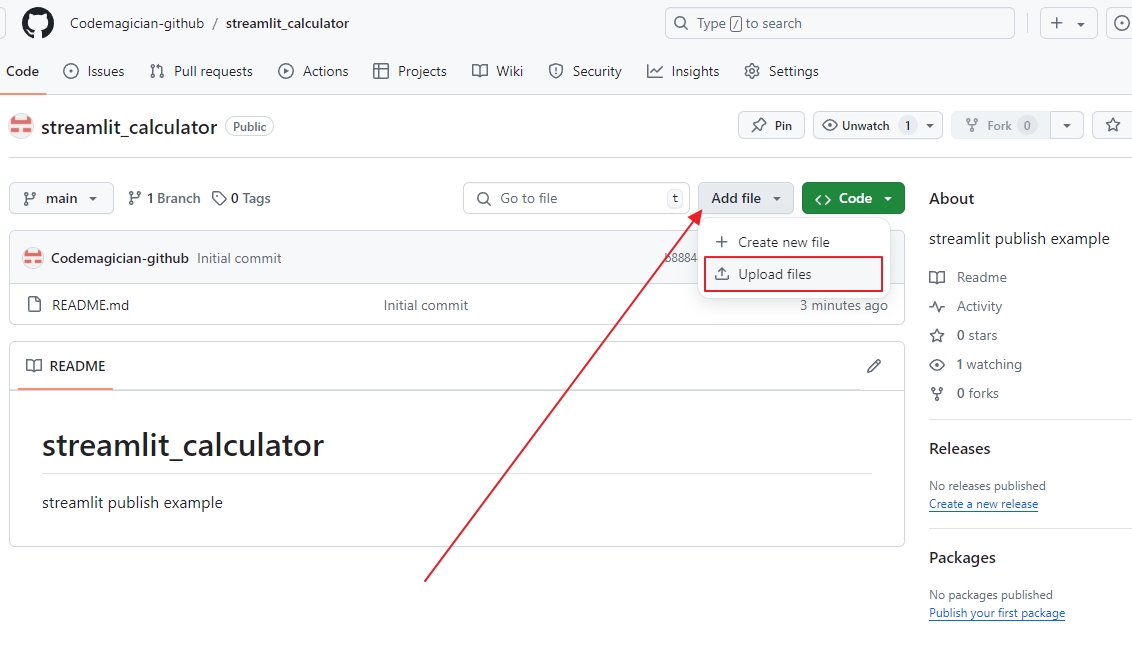Viewport: 1132px width, 661px height.
Task: Click the '3 minutes ago' timestamp
Action: pyautogui.click(x=843, y=305)
